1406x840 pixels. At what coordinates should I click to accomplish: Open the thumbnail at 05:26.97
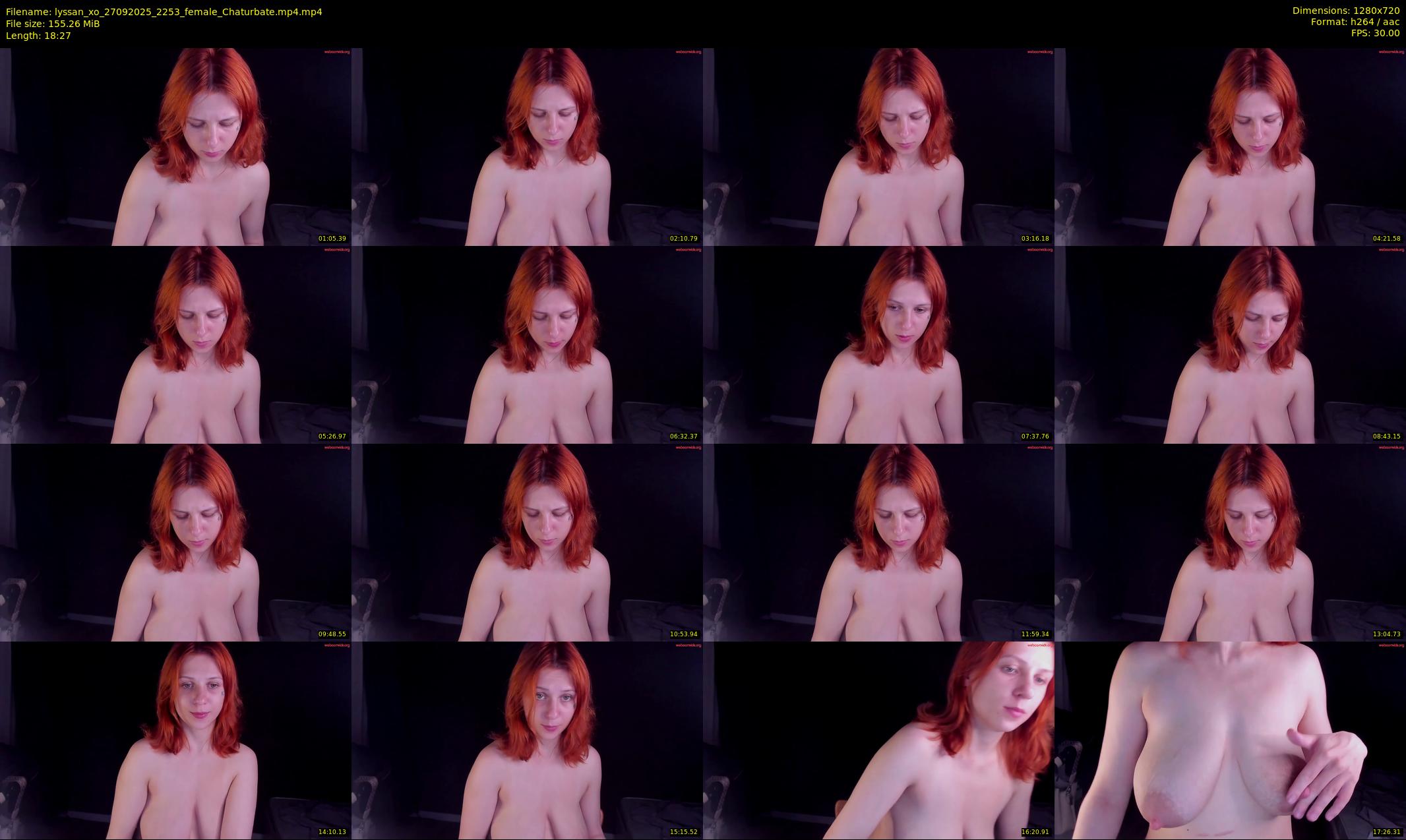click(x=175, y=344)
